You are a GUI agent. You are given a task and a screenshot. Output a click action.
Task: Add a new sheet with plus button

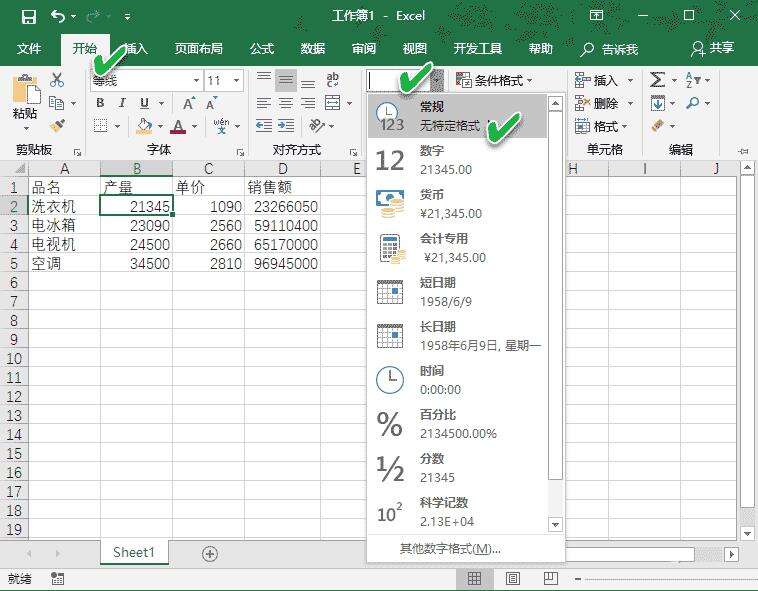(x=210, y=553)
